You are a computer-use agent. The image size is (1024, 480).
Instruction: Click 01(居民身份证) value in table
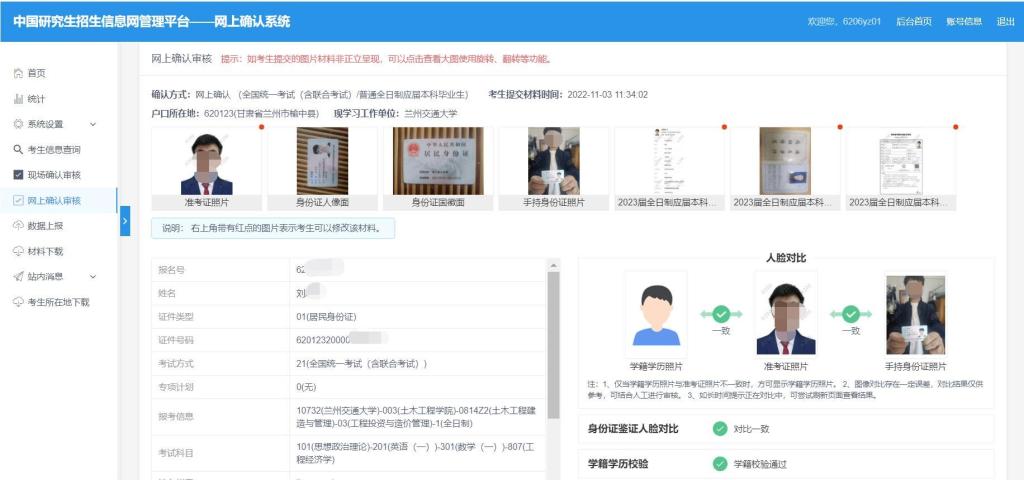point(326,317)
